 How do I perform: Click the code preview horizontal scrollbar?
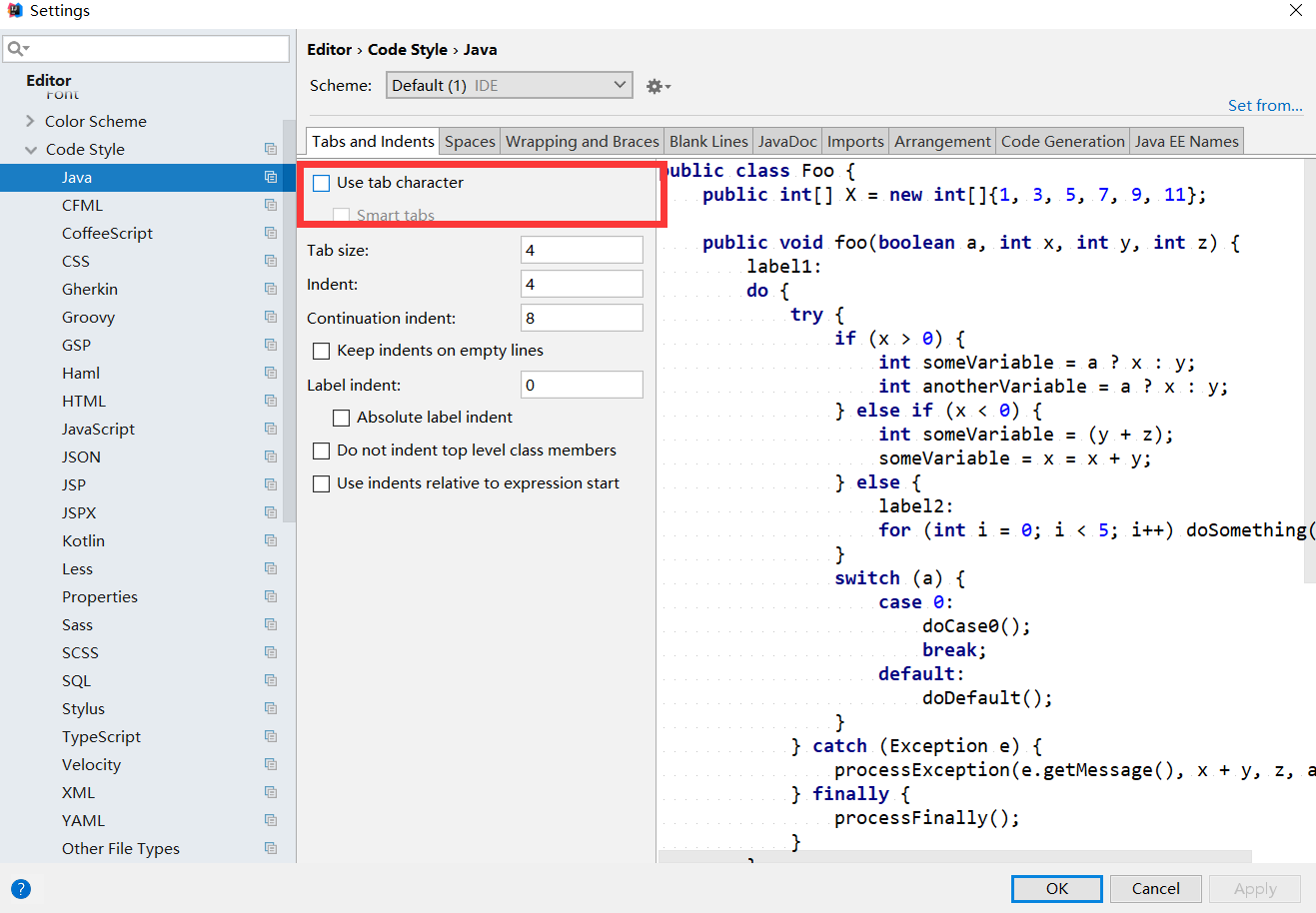click(954, 857)
